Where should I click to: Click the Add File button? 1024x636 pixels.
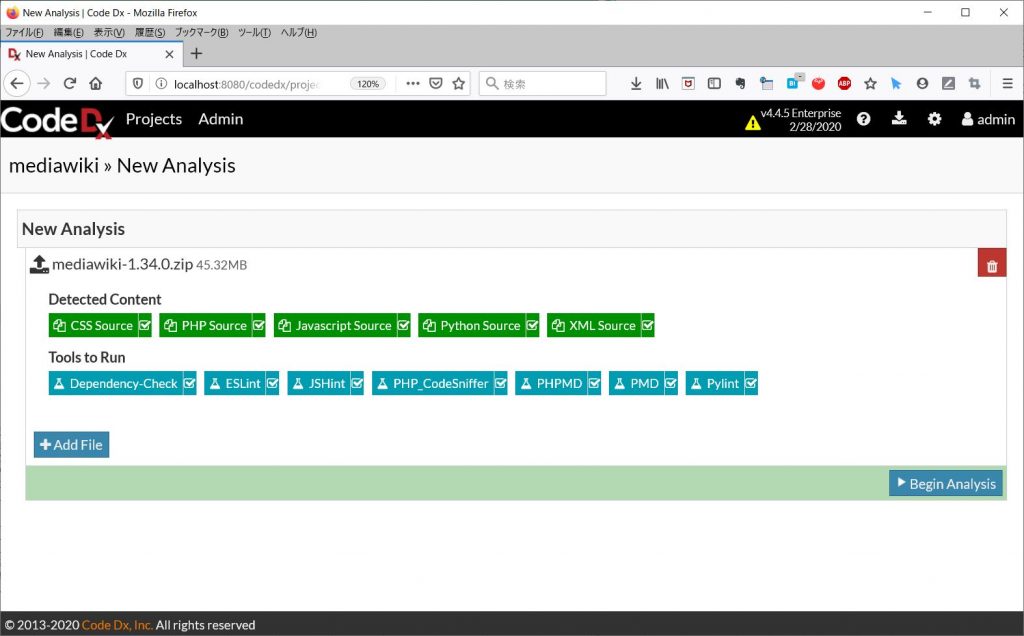pyautogui.click(x=71, y=445)
